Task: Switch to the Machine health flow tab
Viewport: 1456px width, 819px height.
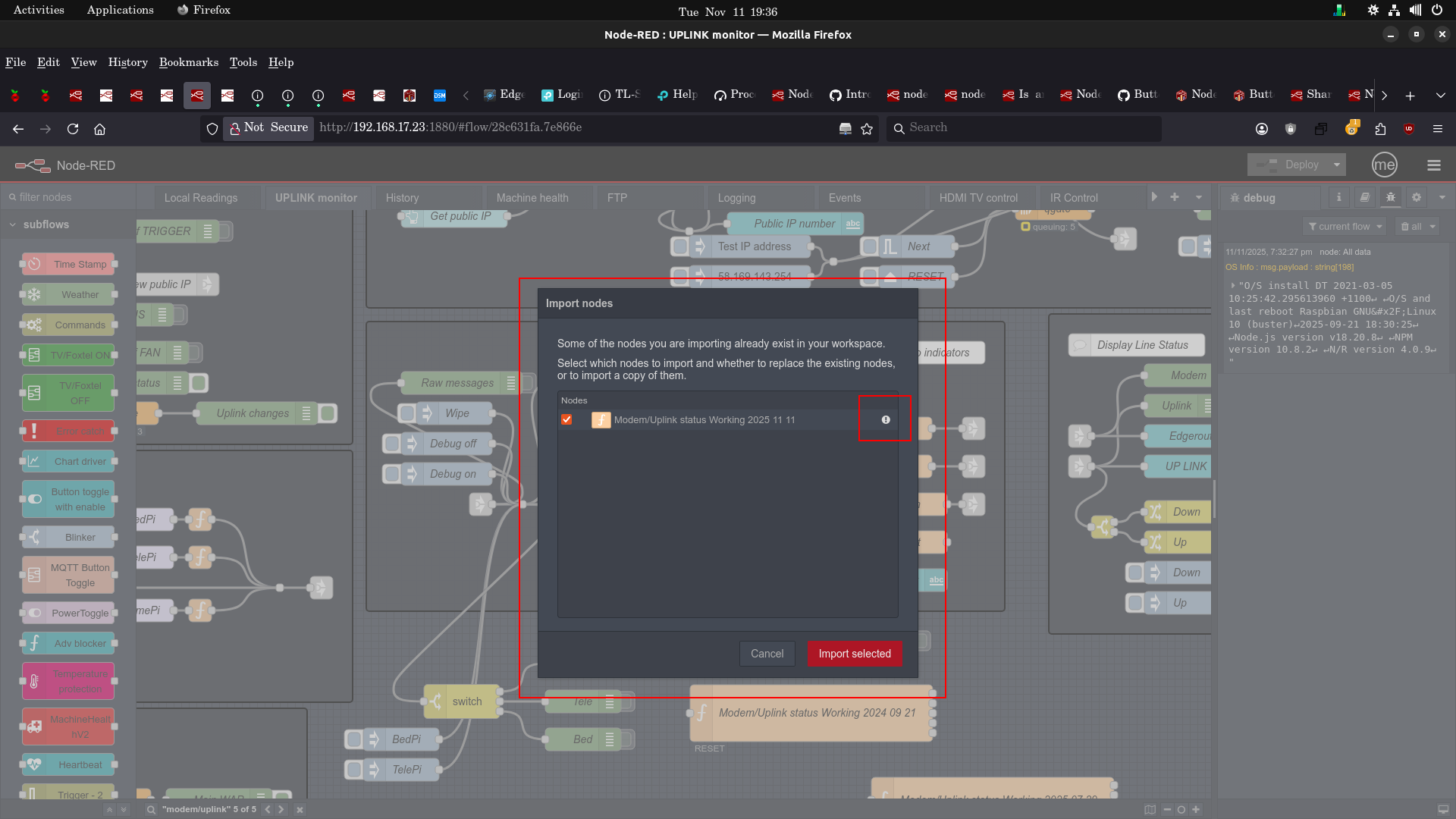Action: click(x=532, y=198)
